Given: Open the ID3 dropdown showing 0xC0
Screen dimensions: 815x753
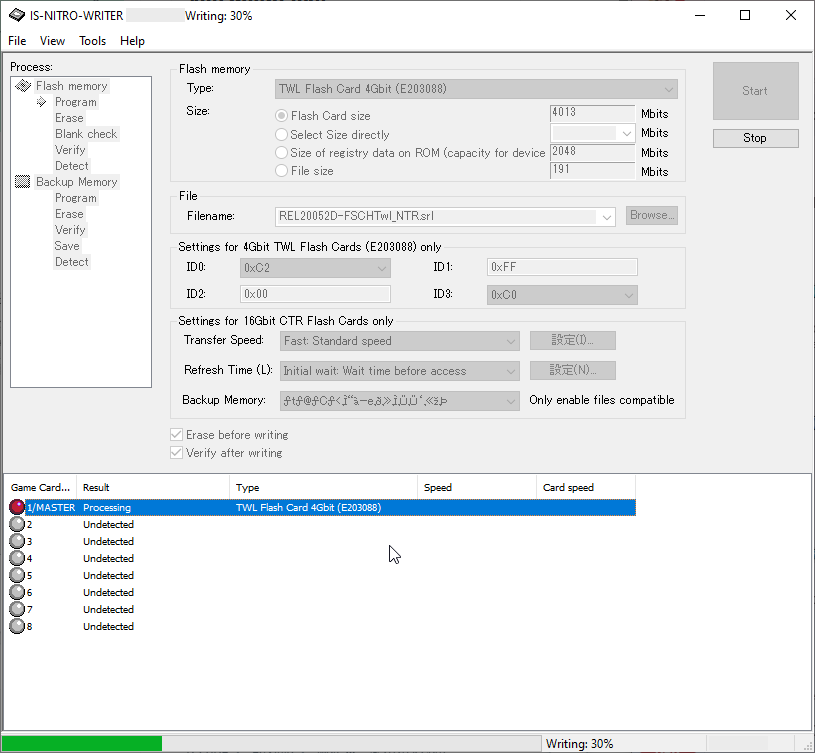Looking at the screenshot, I should [x=562, y=295].
